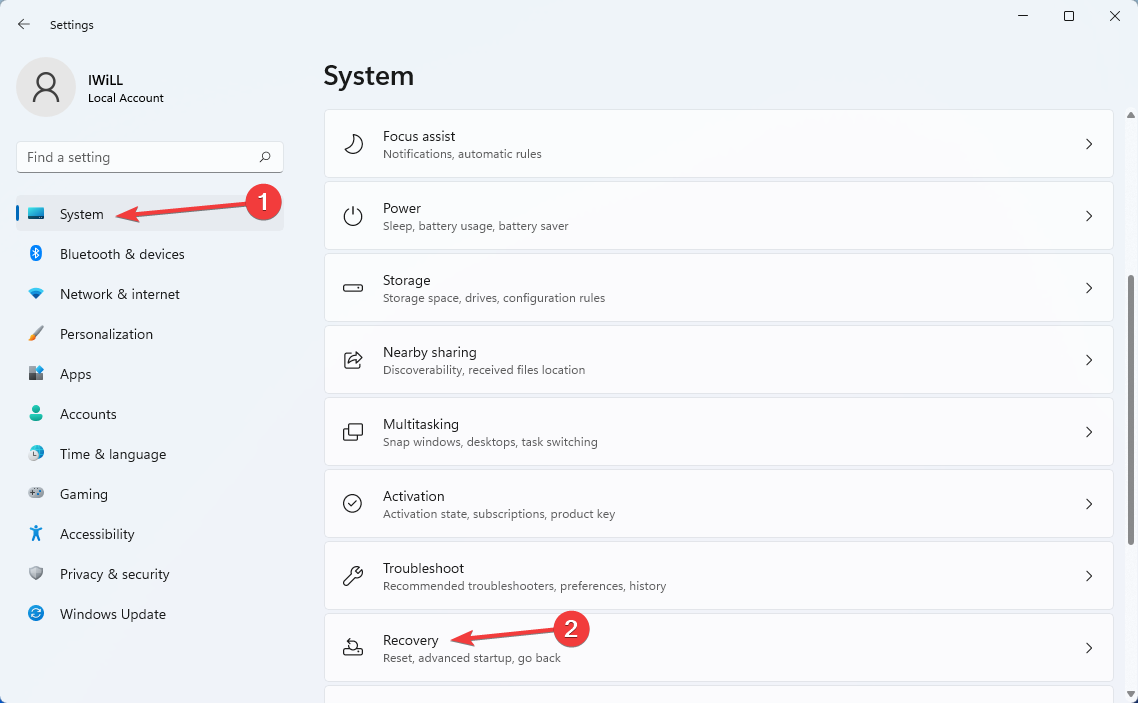Screen dimensions: 1138x703
Task: Click 'Discoverability, received files location' text
Action: tap(483, 370)
